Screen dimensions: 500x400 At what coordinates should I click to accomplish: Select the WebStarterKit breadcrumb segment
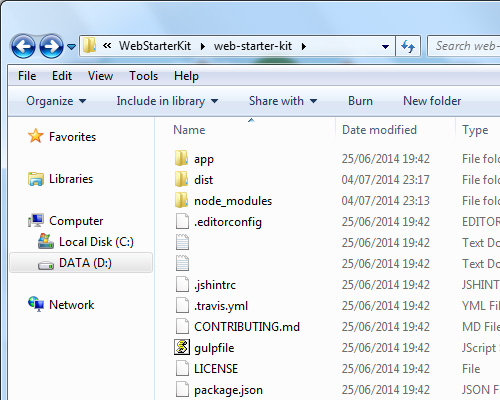coord(155,46)
